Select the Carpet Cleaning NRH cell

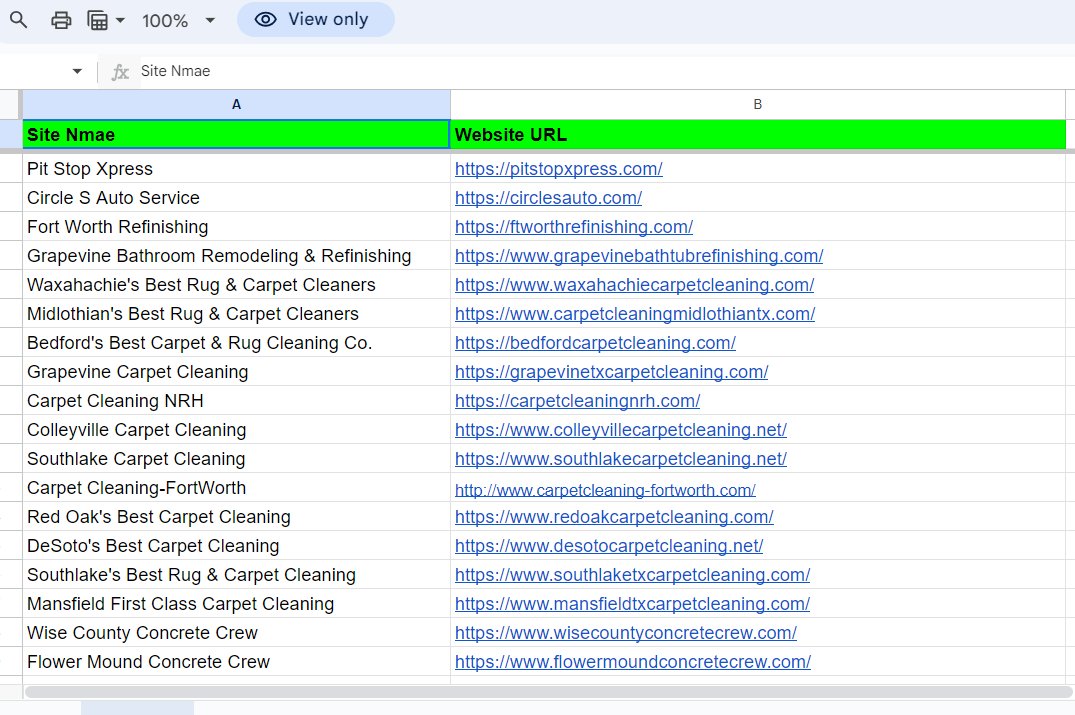click(237, 401)
